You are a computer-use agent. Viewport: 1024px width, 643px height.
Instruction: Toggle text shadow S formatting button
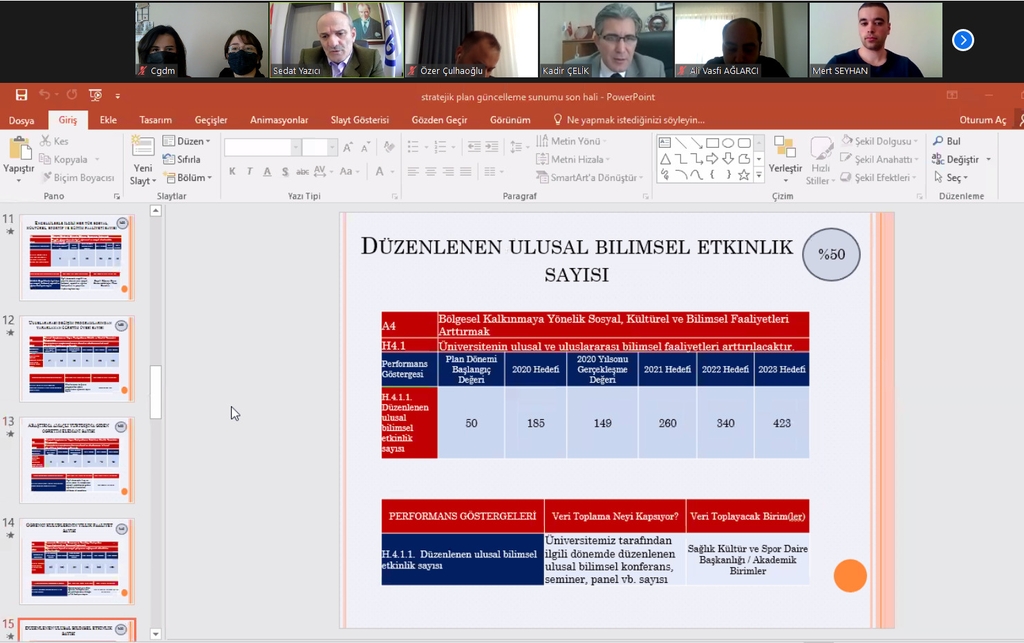283,171
